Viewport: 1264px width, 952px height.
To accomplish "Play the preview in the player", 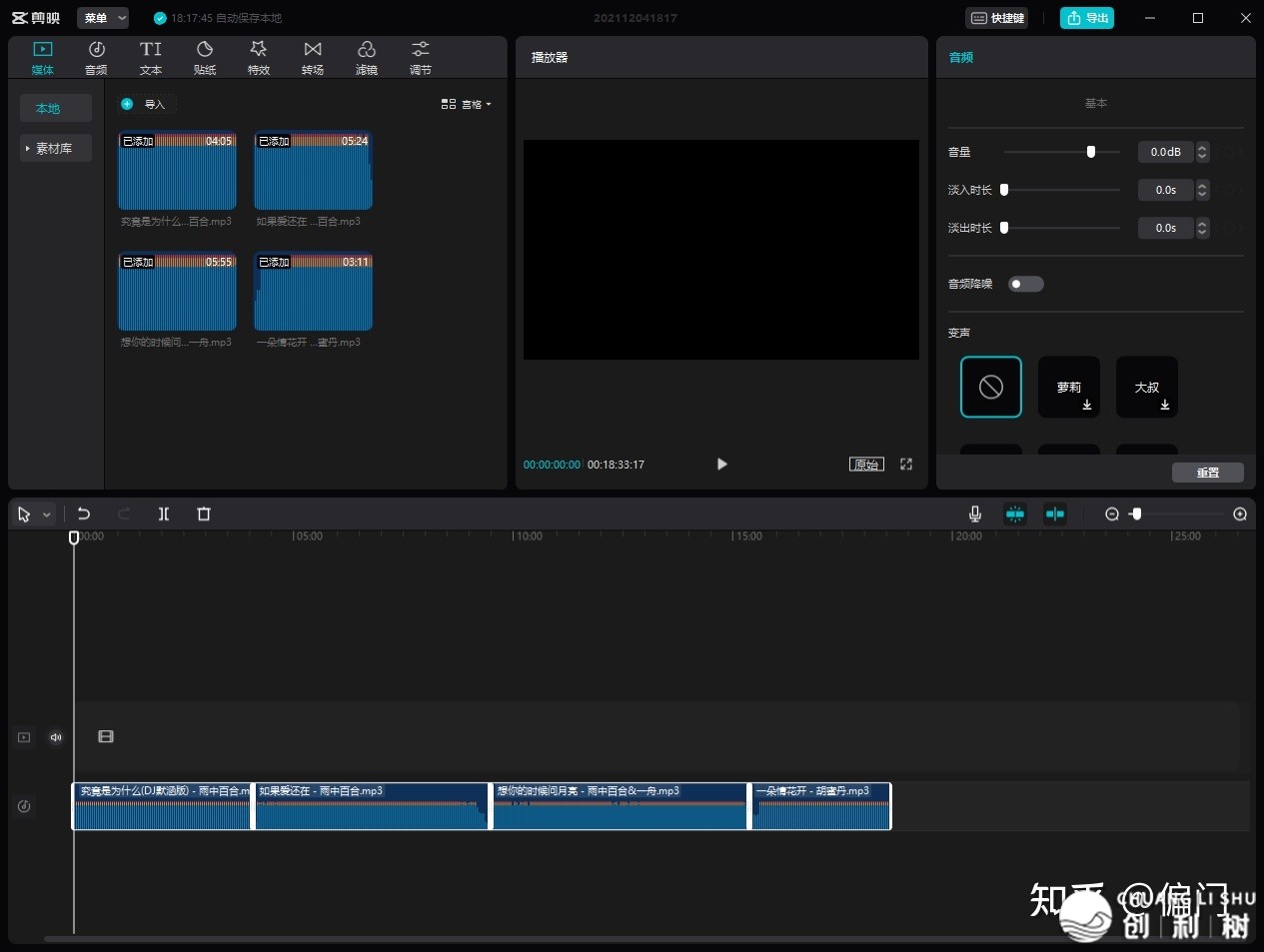I will [721, 465].
